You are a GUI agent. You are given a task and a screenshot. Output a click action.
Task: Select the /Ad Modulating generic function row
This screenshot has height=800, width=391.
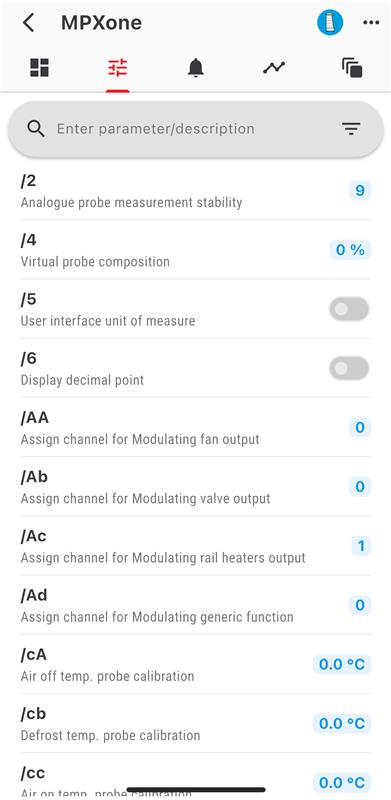coord(196,605)
